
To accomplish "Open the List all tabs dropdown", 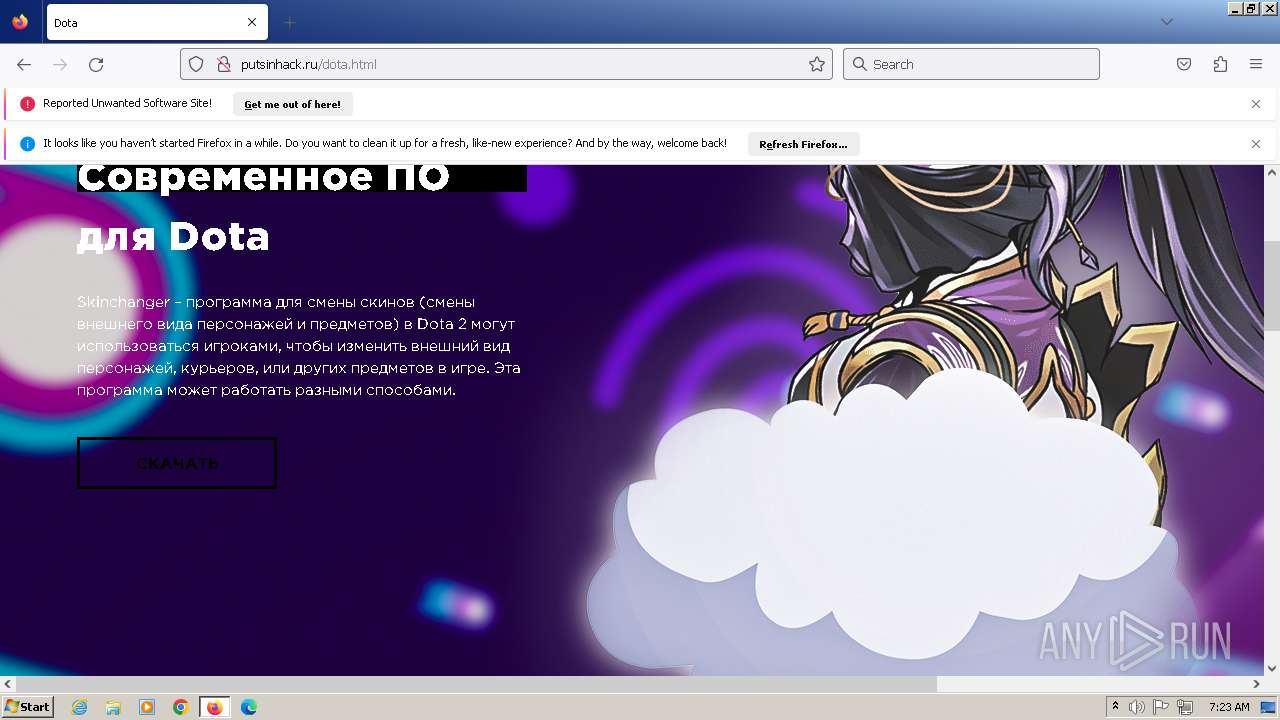I will click(x=1166, y=22).
